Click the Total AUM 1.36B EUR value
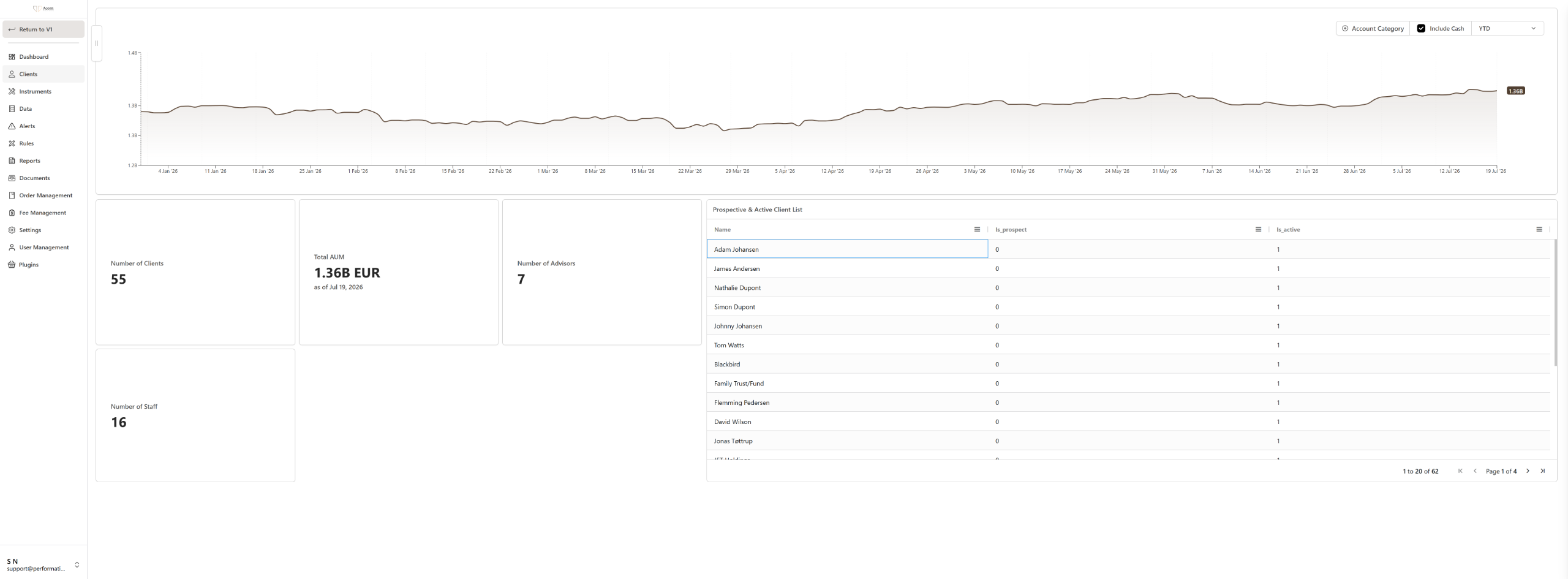1568x579 pixels. [347, 273]
